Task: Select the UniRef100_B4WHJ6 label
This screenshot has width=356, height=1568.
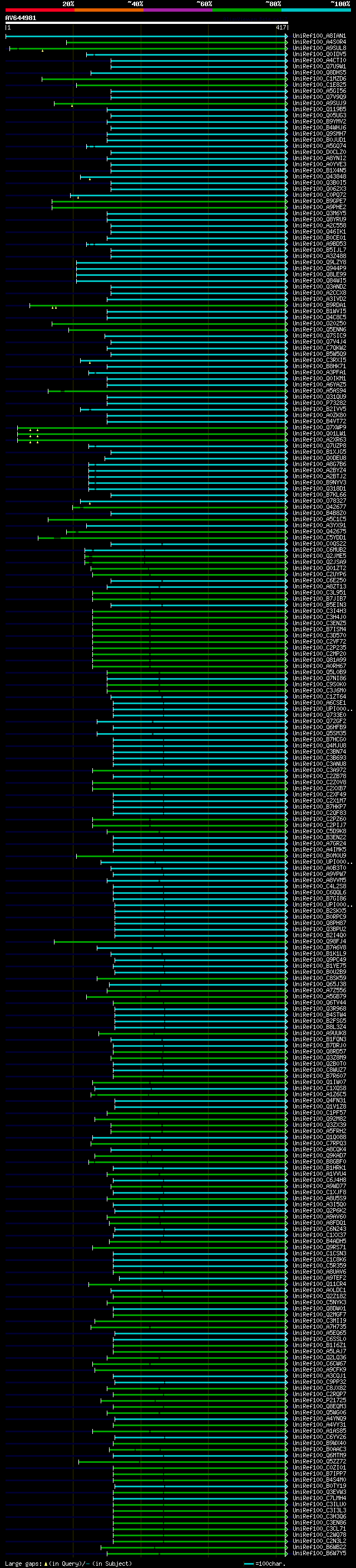Action: point(319,128)
